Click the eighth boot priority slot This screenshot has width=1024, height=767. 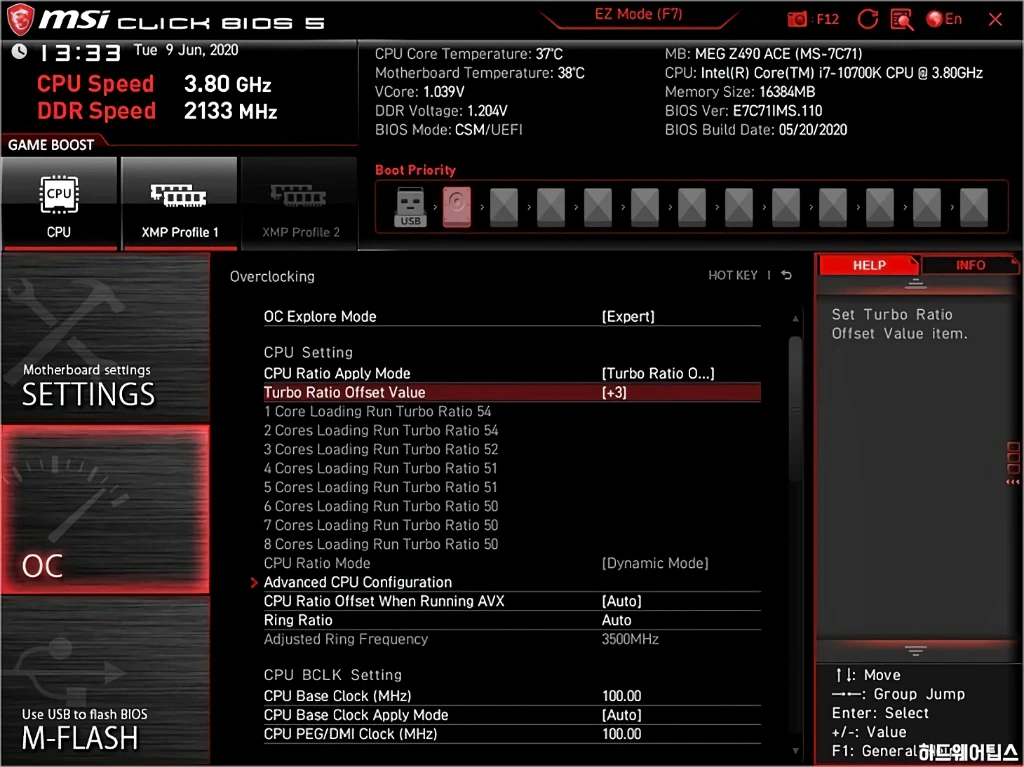click(x=739, y=206)
